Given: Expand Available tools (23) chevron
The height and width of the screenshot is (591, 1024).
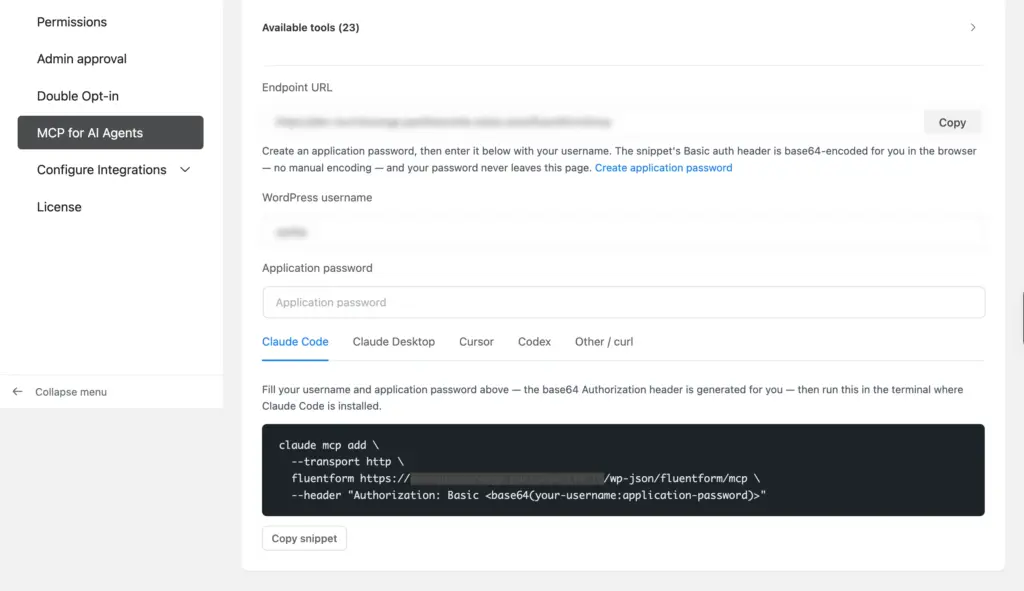Looking at the screenshot, I should (972, 27).
